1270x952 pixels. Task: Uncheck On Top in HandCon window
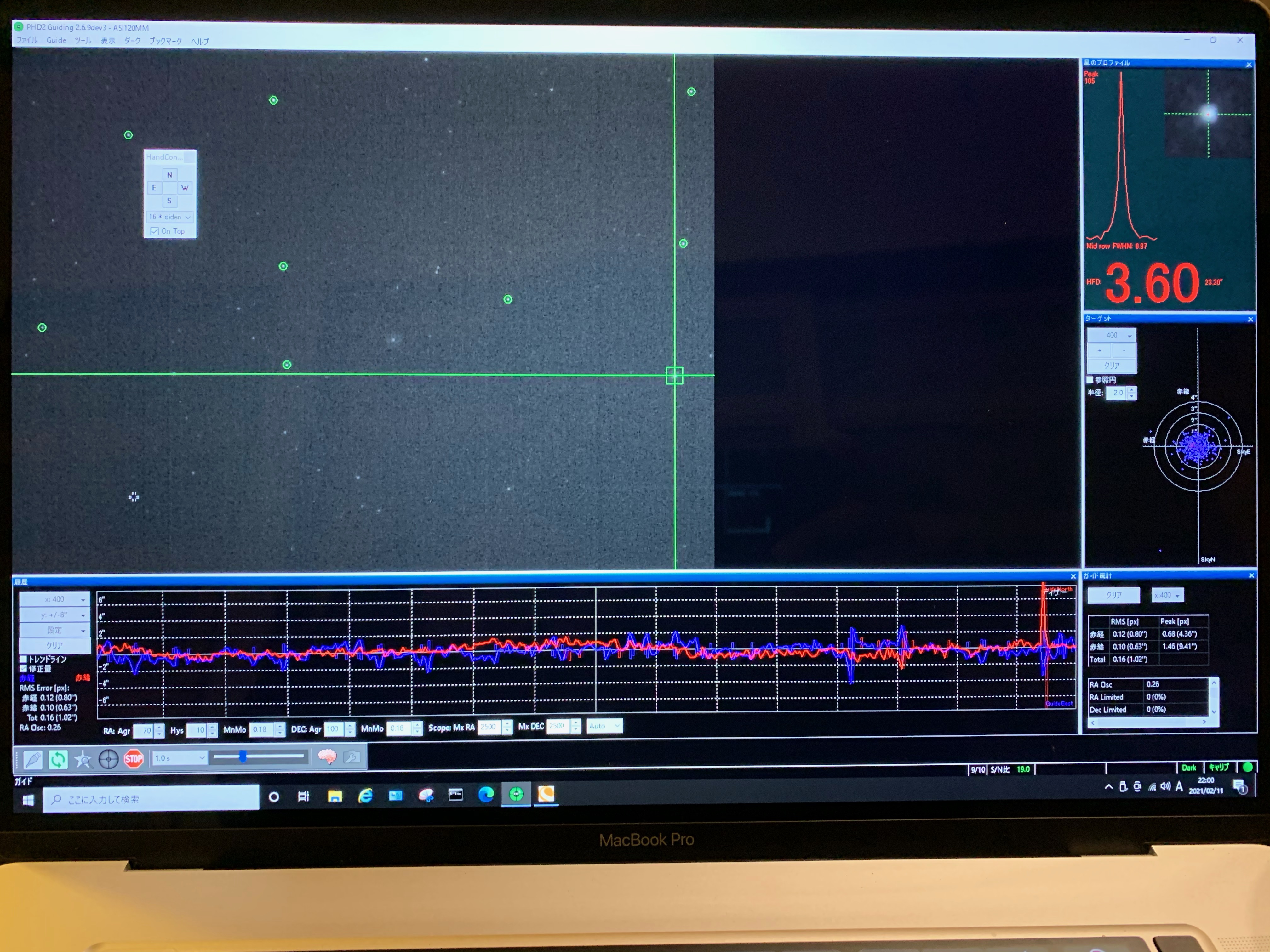click(154, 231)
